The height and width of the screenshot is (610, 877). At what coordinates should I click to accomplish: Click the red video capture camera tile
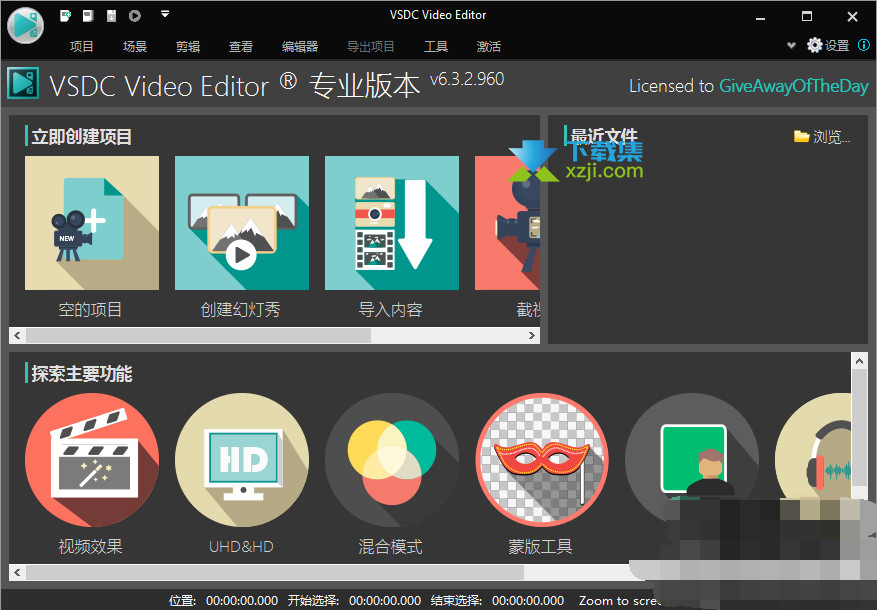click(507, 223)
